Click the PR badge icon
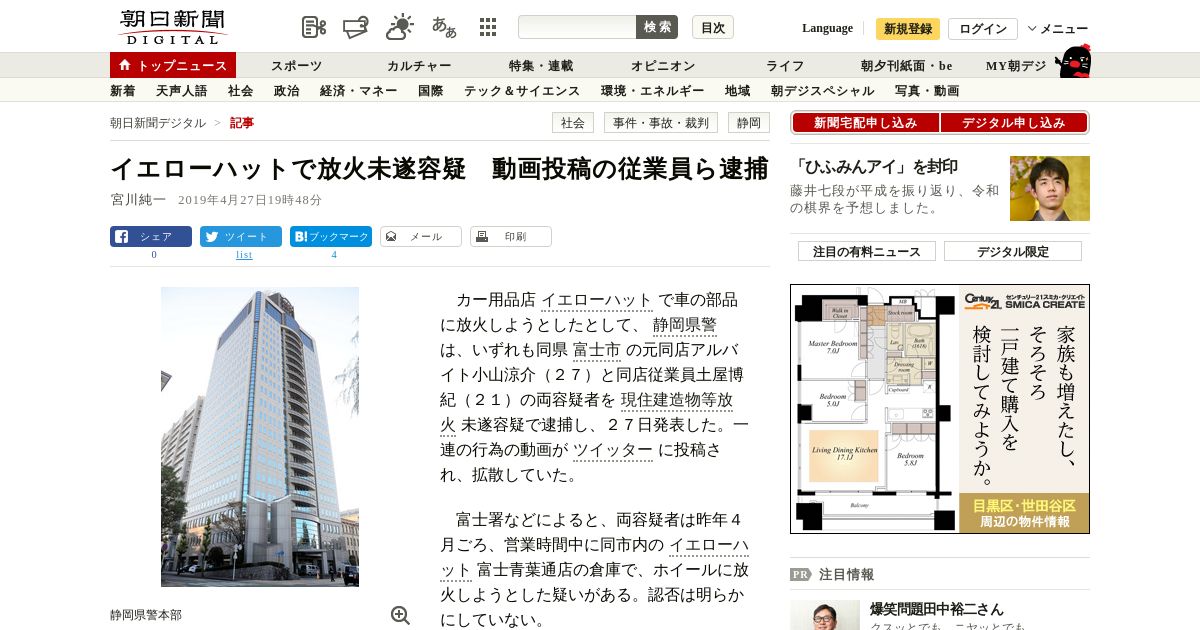The width and height of the screenshot is (1200, 630). click(x=800, y=574)
